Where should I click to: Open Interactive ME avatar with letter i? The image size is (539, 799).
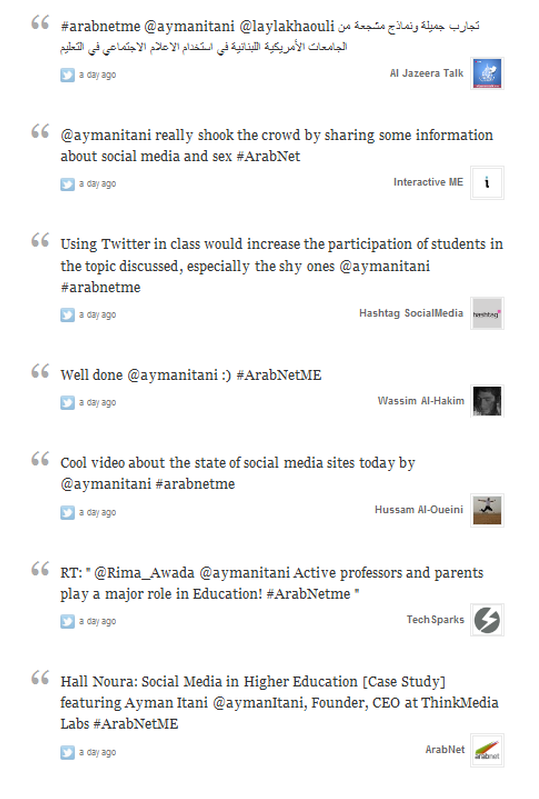coord(487,182)
